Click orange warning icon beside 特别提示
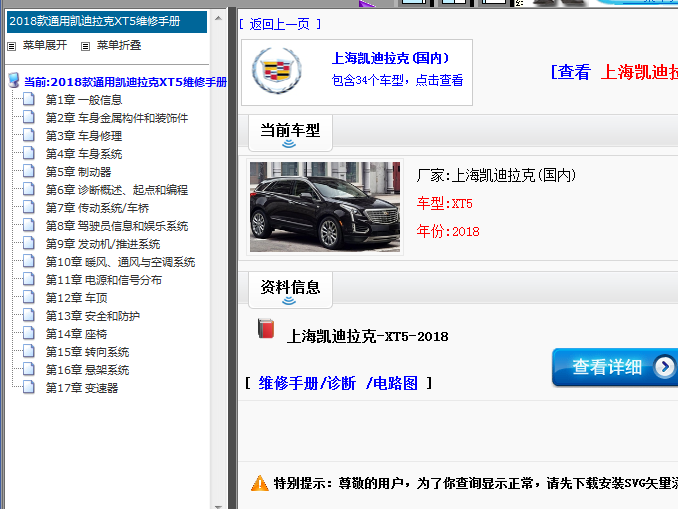Screen dimensions: 678x509 [x=259, y=483]
